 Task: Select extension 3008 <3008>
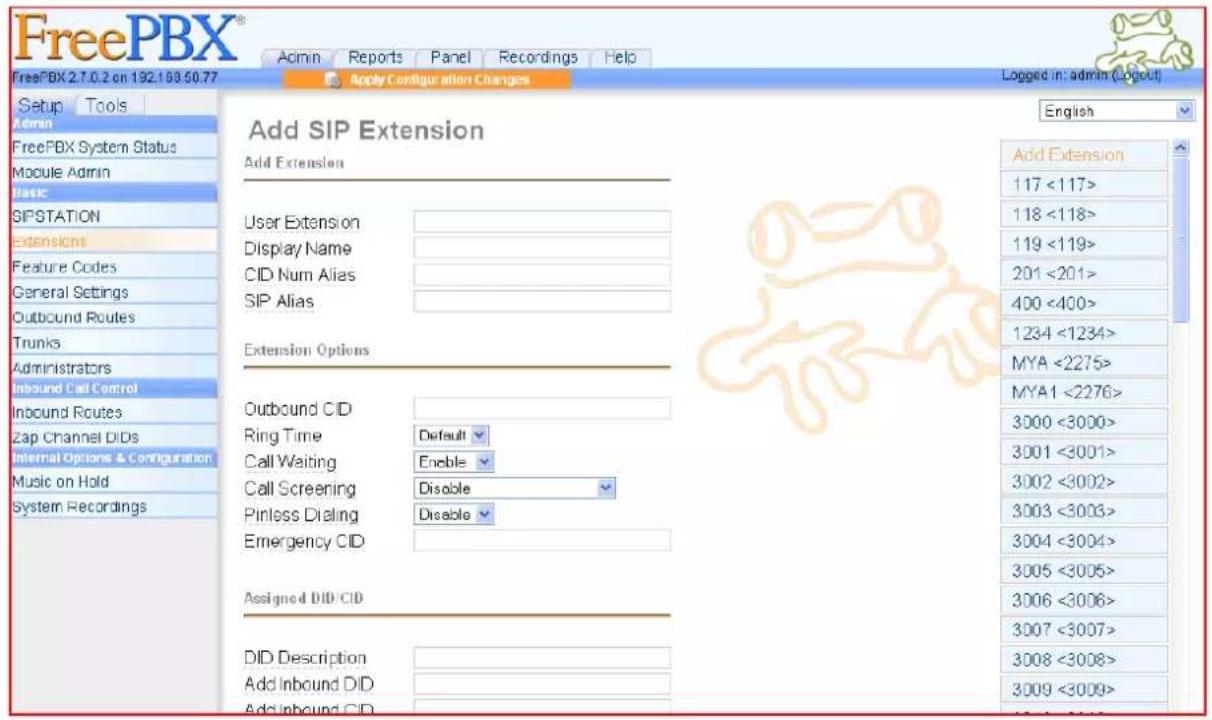tap(1083, 659)
